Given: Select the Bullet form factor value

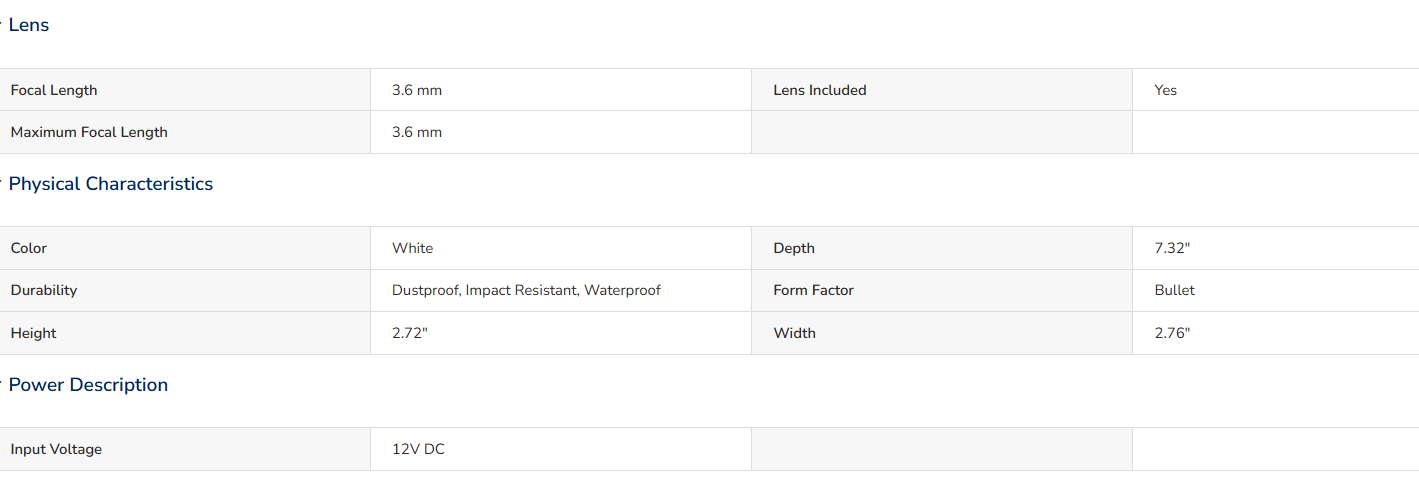Looking at the screenshot, I should pyautogui.click(x=1175, y=290).
